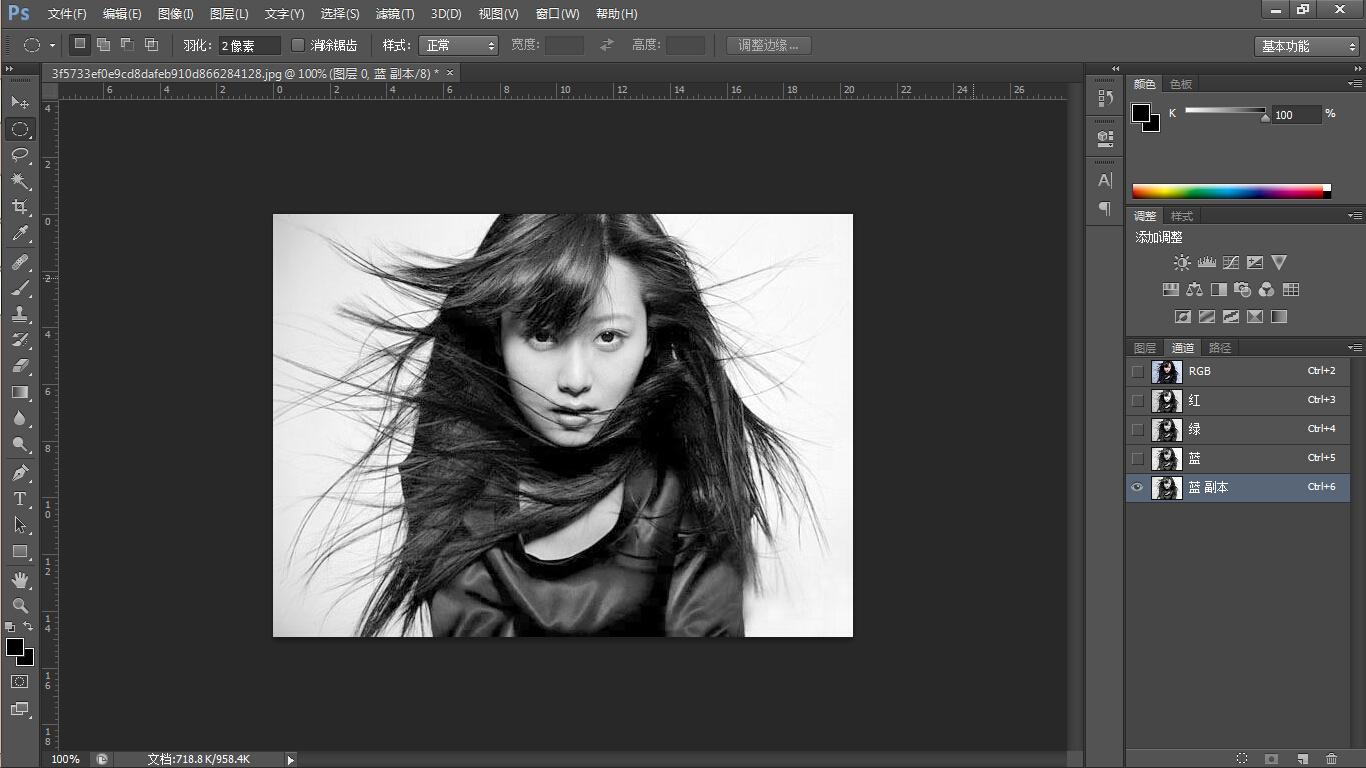
Task: Expand the tool preset picker arrow
Action: pos(52,45)
